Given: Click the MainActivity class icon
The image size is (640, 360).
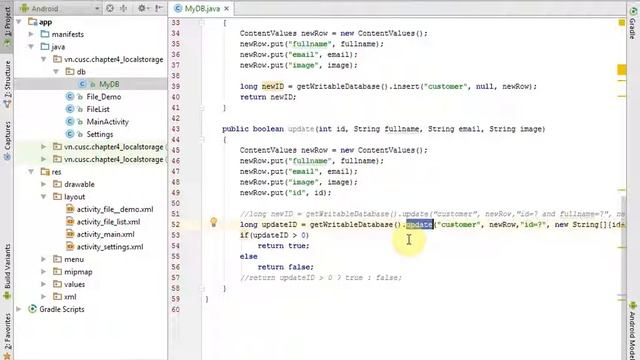Looking at the screenshot, I should point(70,122).
